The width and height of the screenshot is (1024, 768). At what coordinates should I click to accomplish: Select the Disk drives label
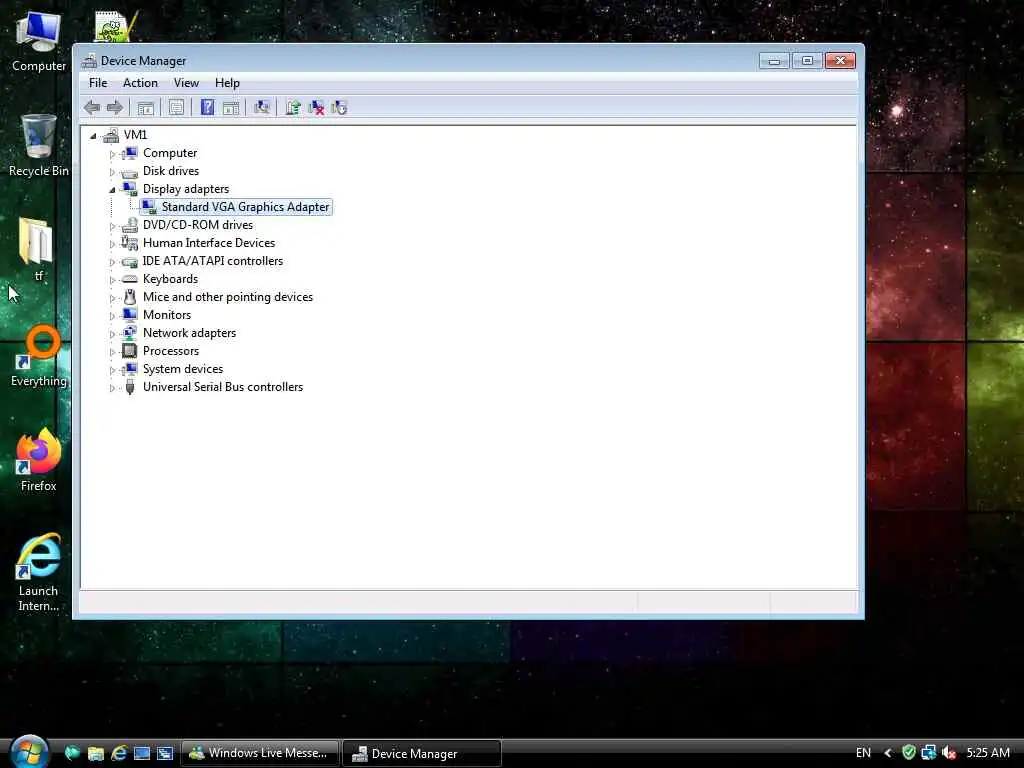(171, 171)
